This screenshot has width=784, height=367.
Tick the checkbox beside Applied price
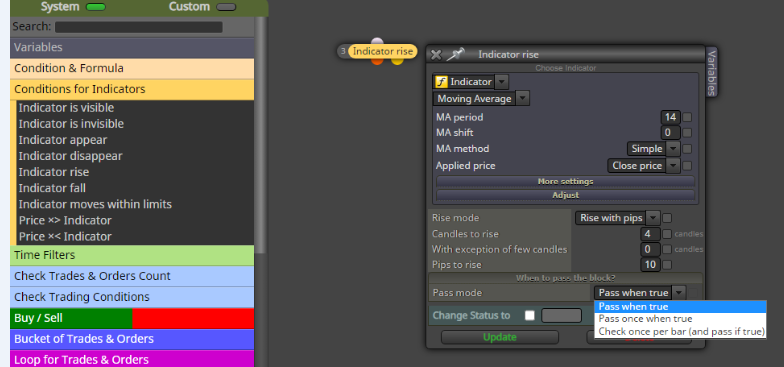click(688, 166)
